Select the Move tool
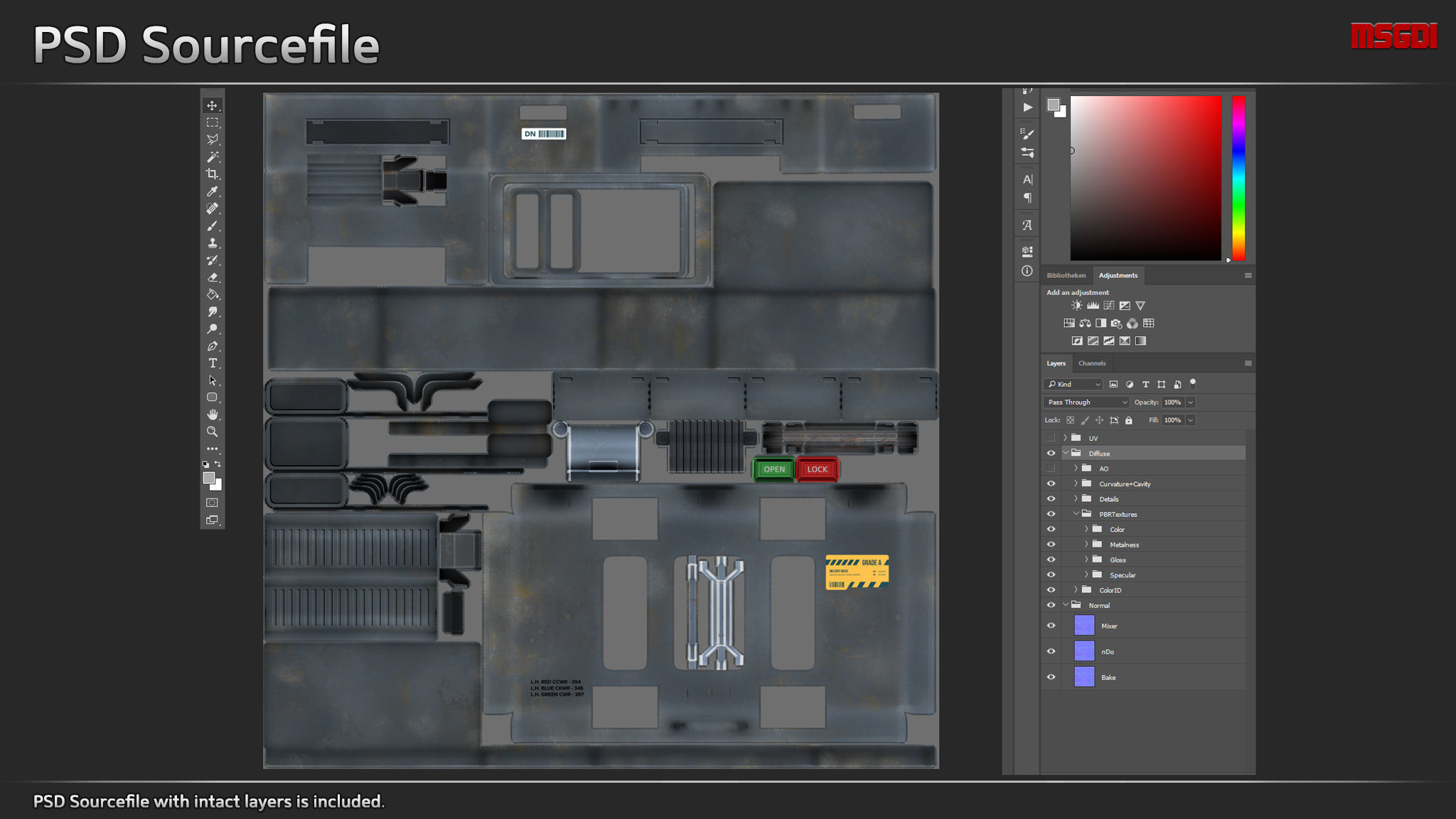Viewport: 1456px width, 819px height. 212,105
